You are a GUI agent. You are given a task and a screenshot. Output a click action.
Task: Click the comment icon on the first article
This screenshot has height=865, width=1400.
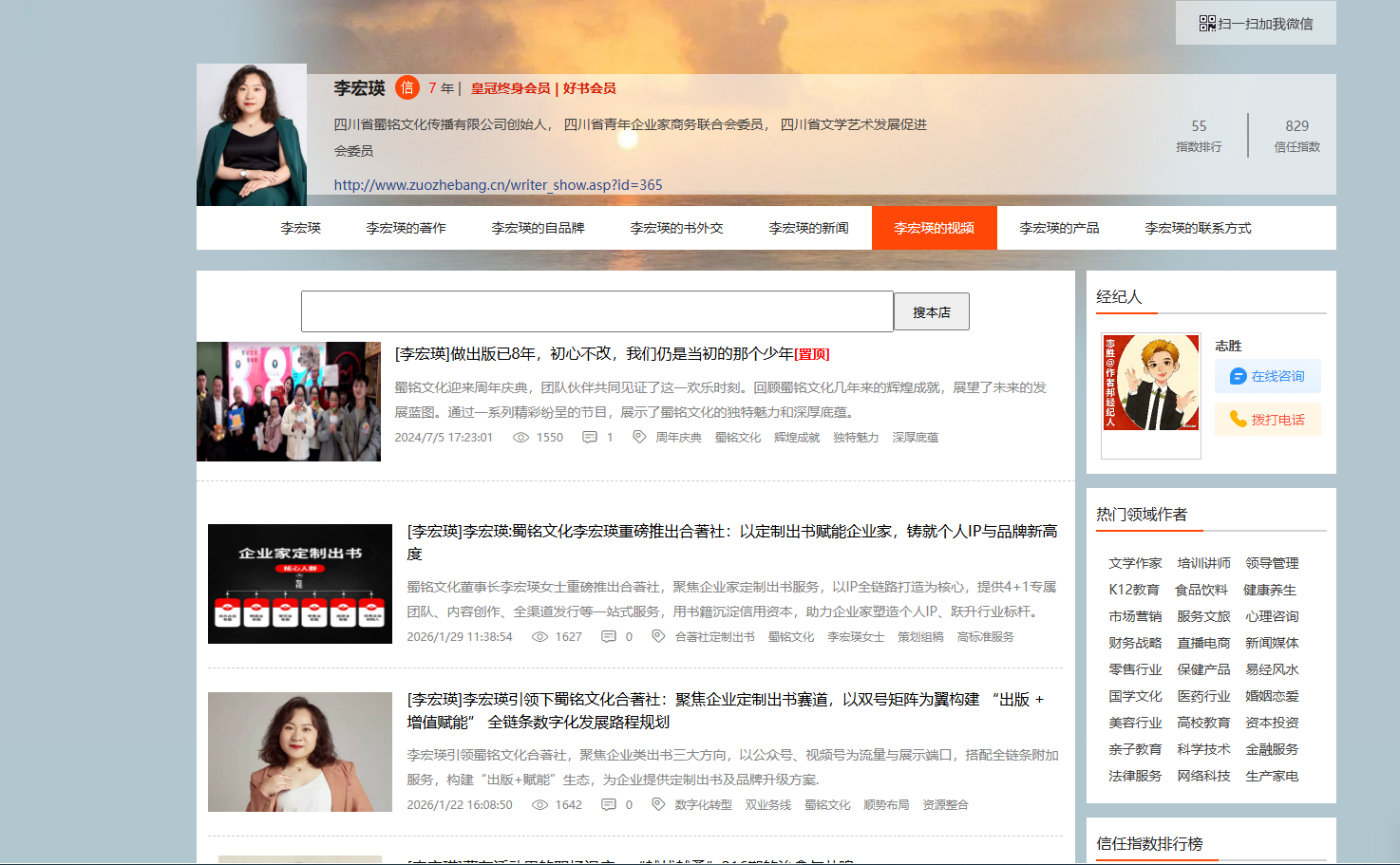[x=590, y=438]
